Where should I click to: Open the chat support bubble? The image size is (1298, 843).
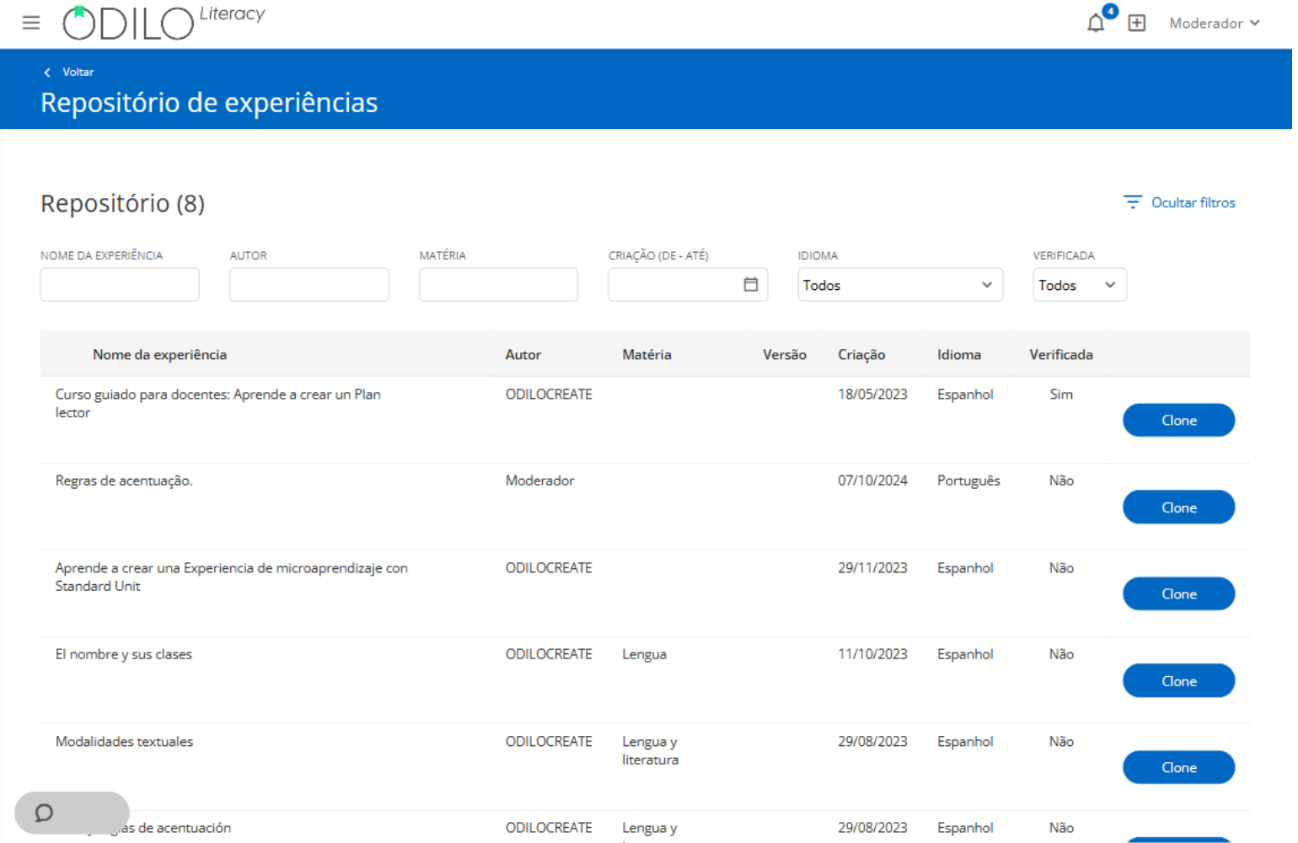point(72,813)
